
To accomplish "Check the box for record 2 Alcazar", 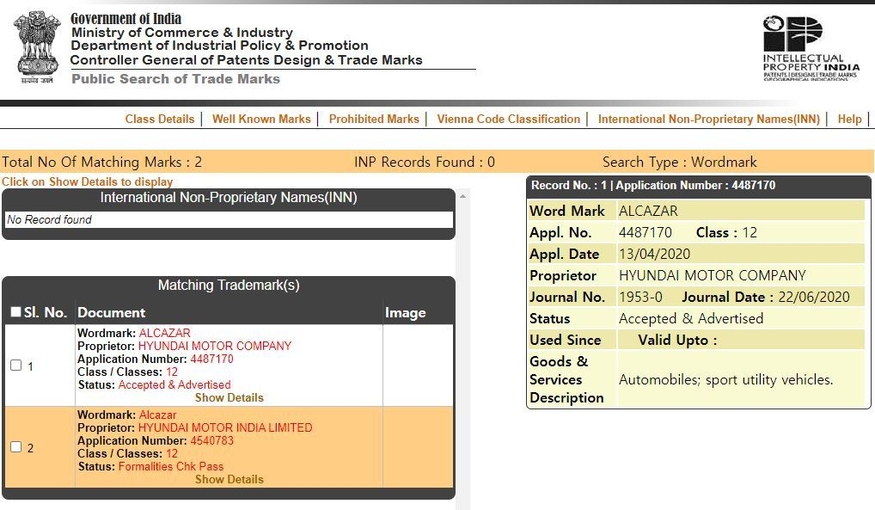I will 16,447.
